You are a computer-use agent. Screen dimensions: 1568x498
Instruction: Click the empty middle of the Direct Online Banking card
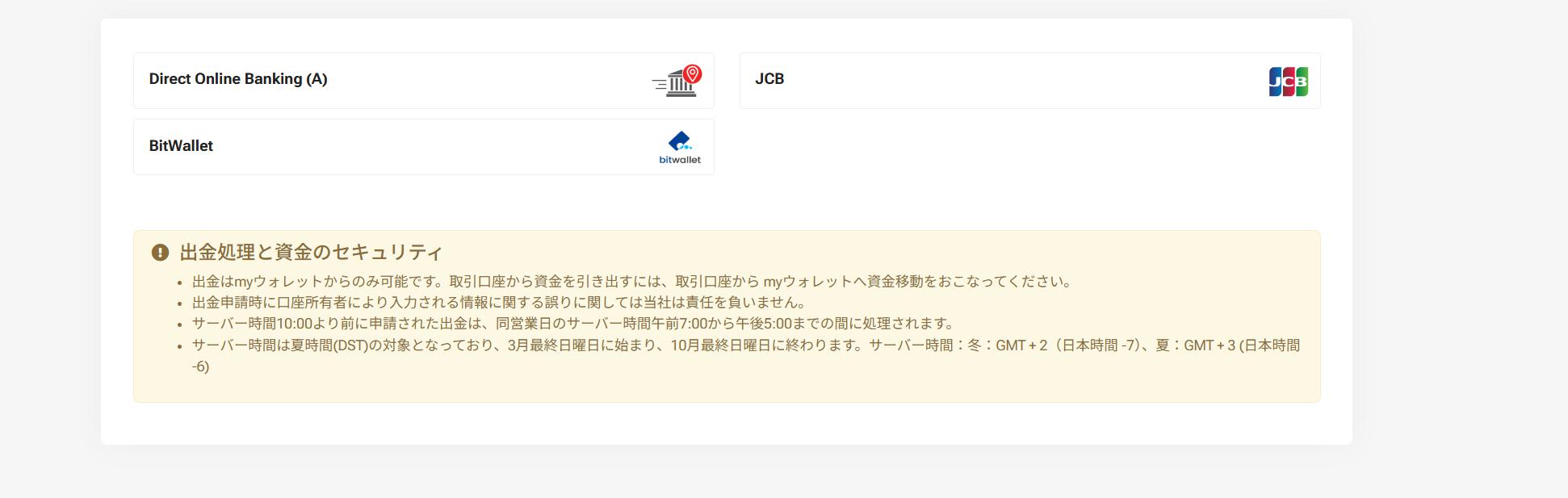click(x=484, y=81)
